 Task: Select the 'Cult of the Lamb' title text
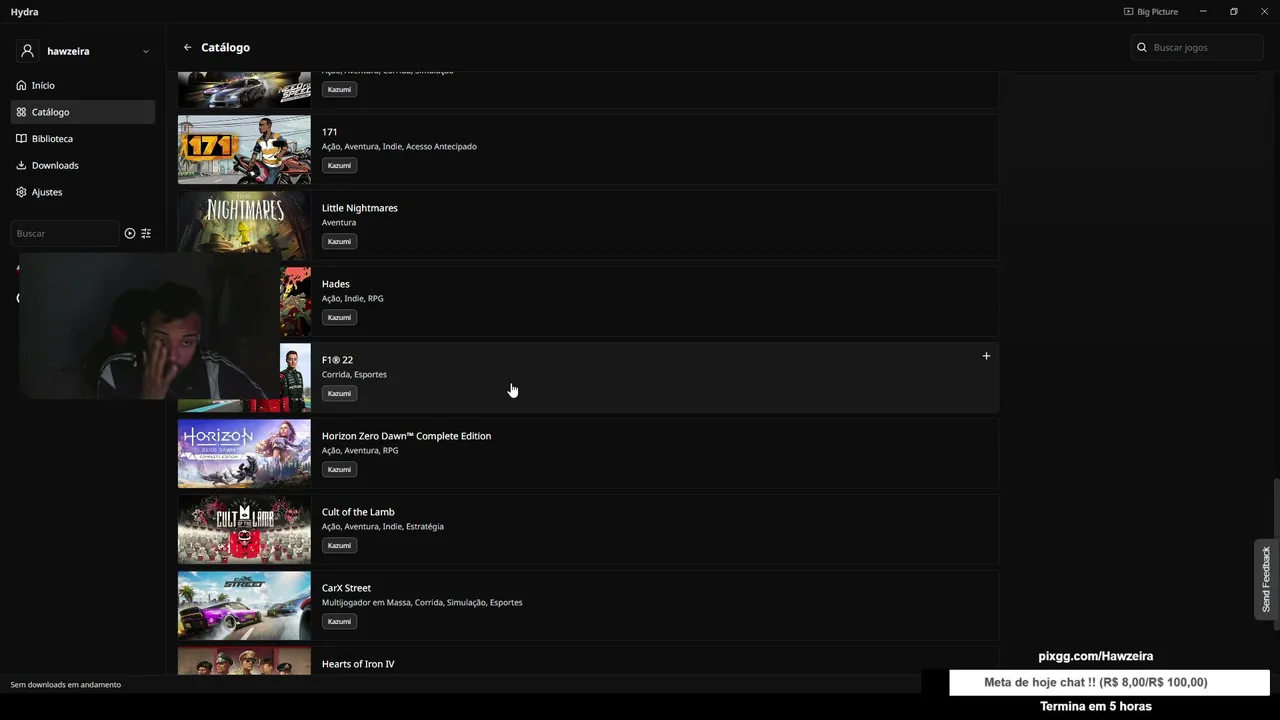point(358,512)
